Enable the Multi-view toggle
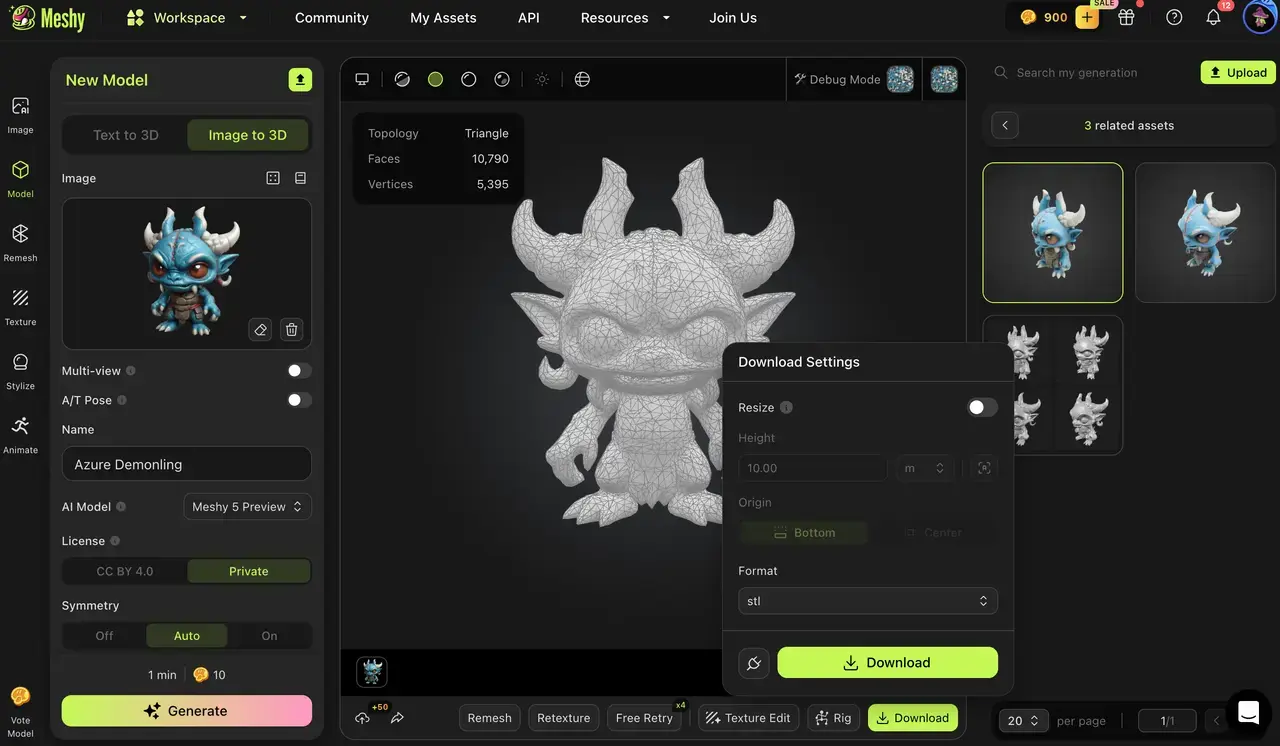 (x=299, y=371)
